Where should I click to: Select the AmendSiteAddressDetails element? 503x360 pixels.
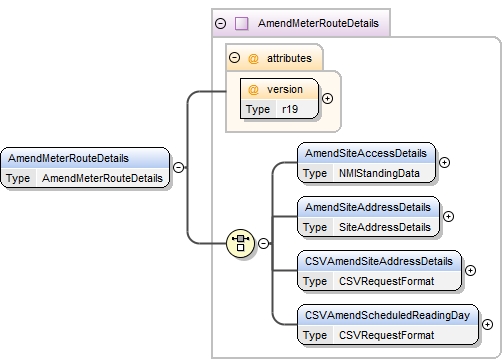368,217
